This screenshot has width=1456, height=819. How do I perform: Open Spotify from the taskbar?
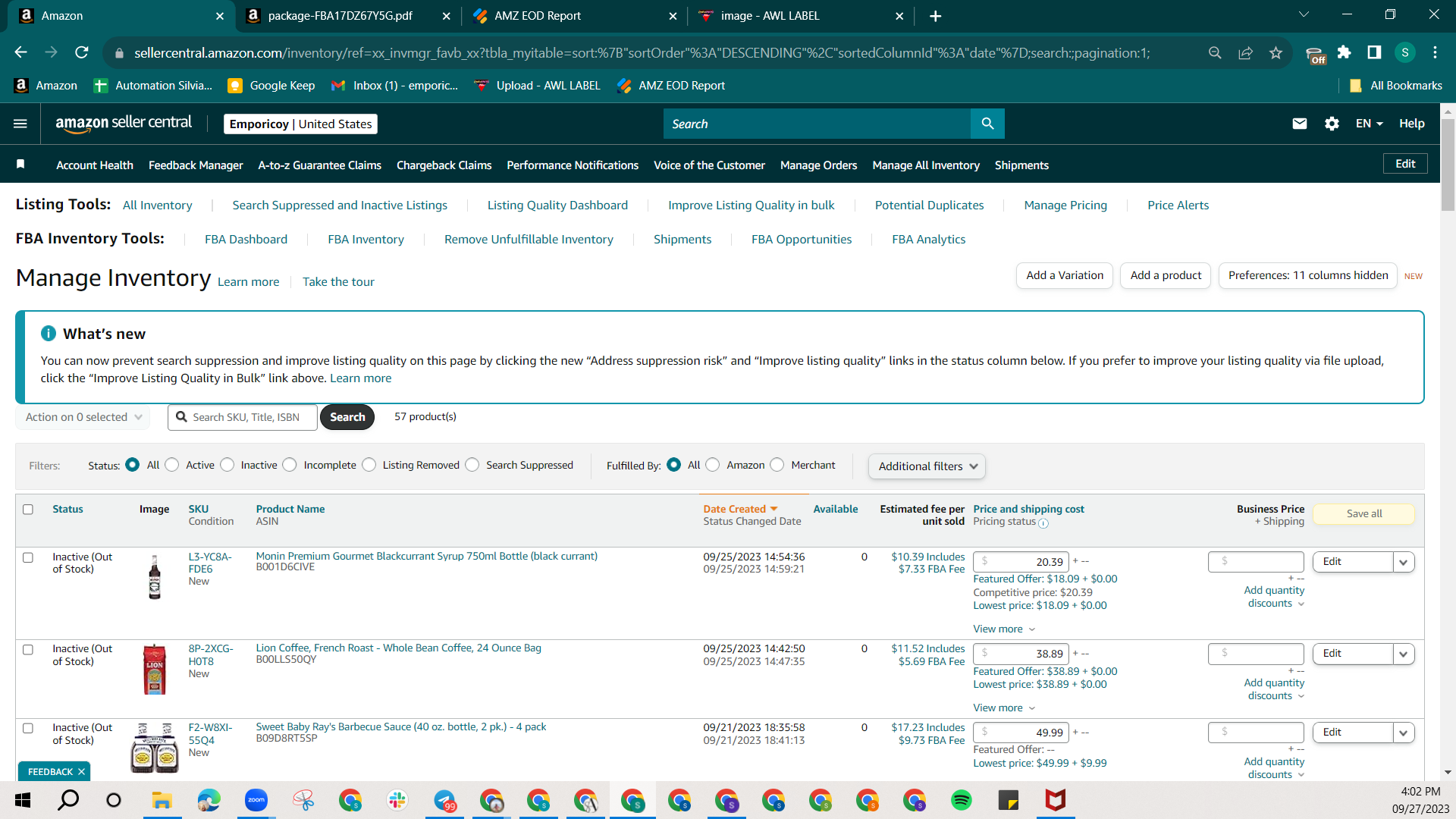click(962, 800)
